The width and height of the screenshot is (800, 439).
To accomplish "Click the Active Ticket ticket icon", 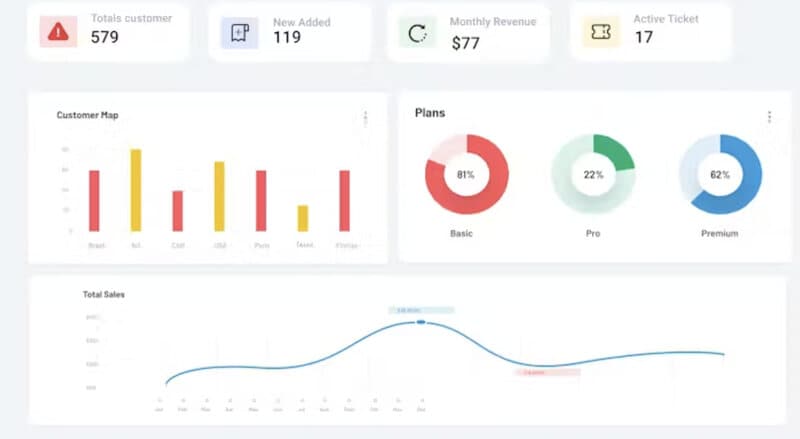I will click(601, 32).
